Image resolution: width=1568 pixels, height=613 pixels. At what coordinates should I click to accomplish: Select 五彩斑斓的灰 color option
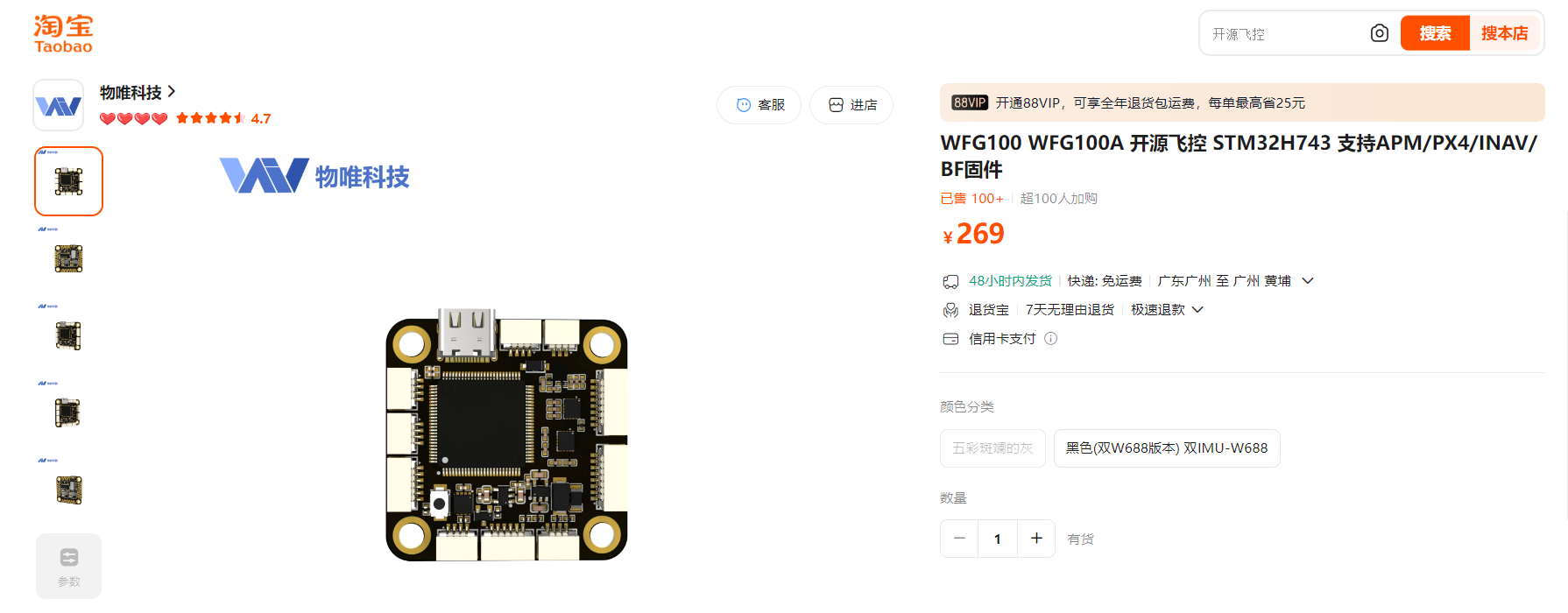[992, 448]
